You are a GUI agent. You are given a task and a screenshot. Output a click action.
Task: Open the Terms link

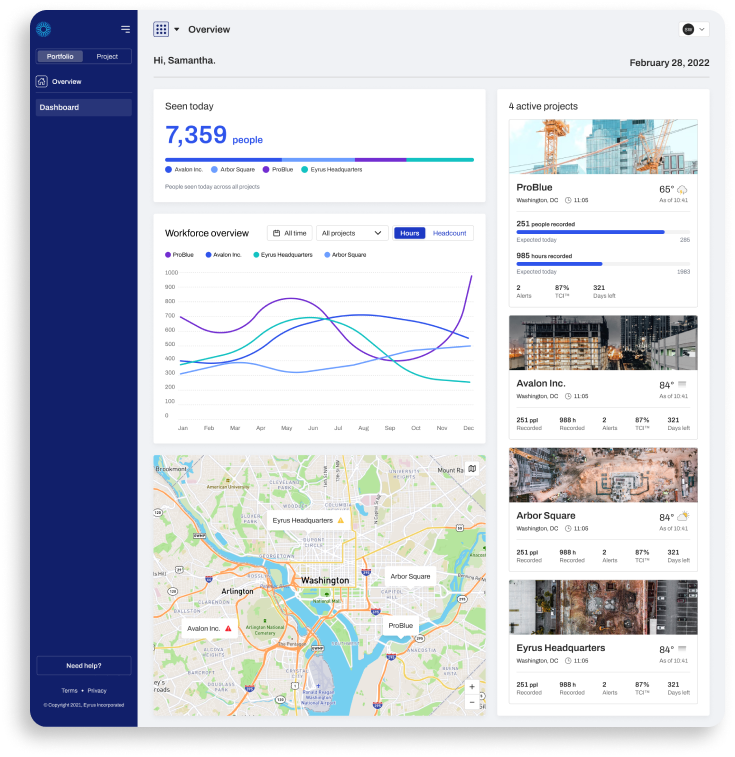(70, 690)
